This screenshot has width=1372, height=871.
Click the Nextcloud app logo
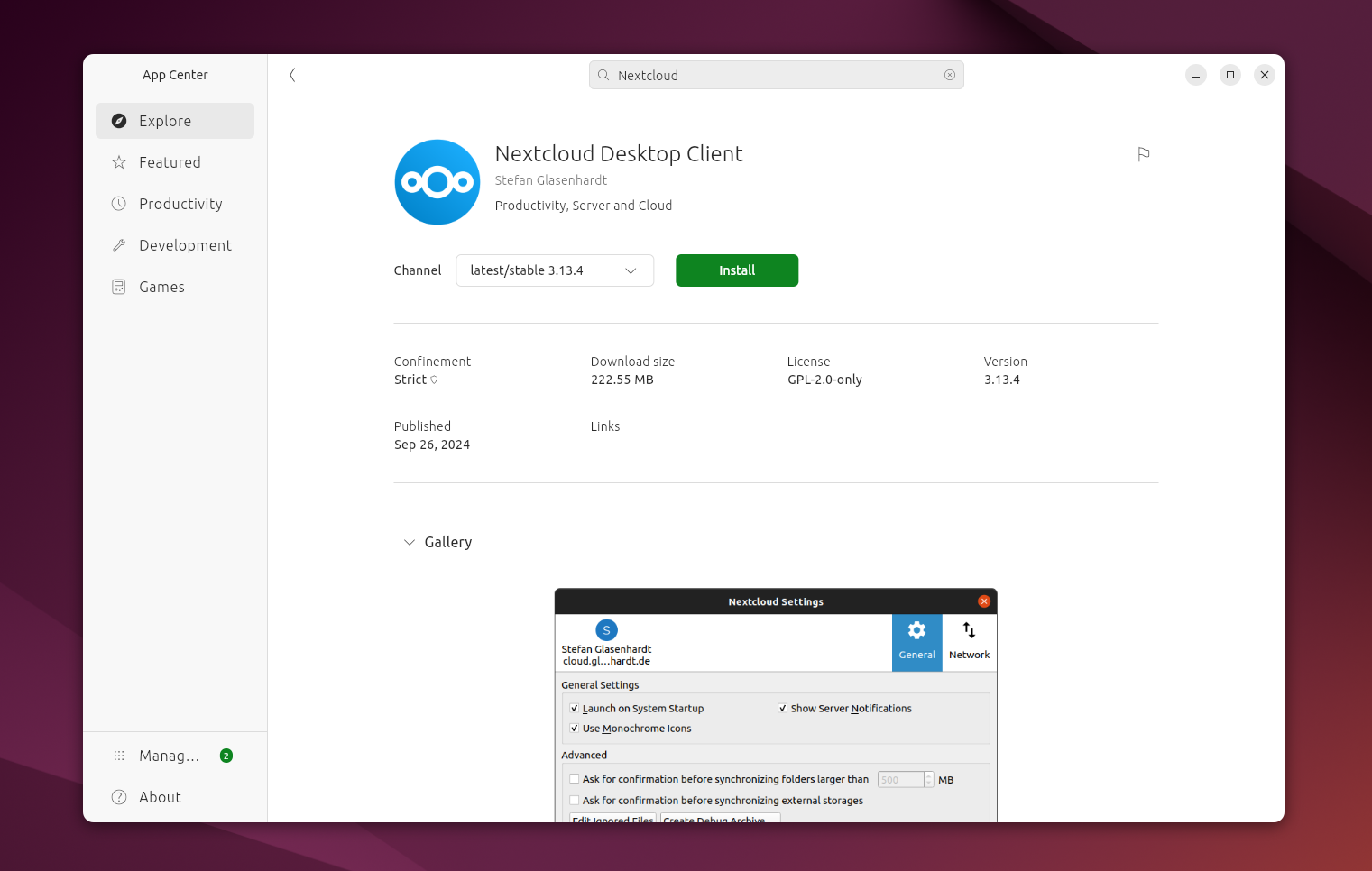[x=437, y=182]
